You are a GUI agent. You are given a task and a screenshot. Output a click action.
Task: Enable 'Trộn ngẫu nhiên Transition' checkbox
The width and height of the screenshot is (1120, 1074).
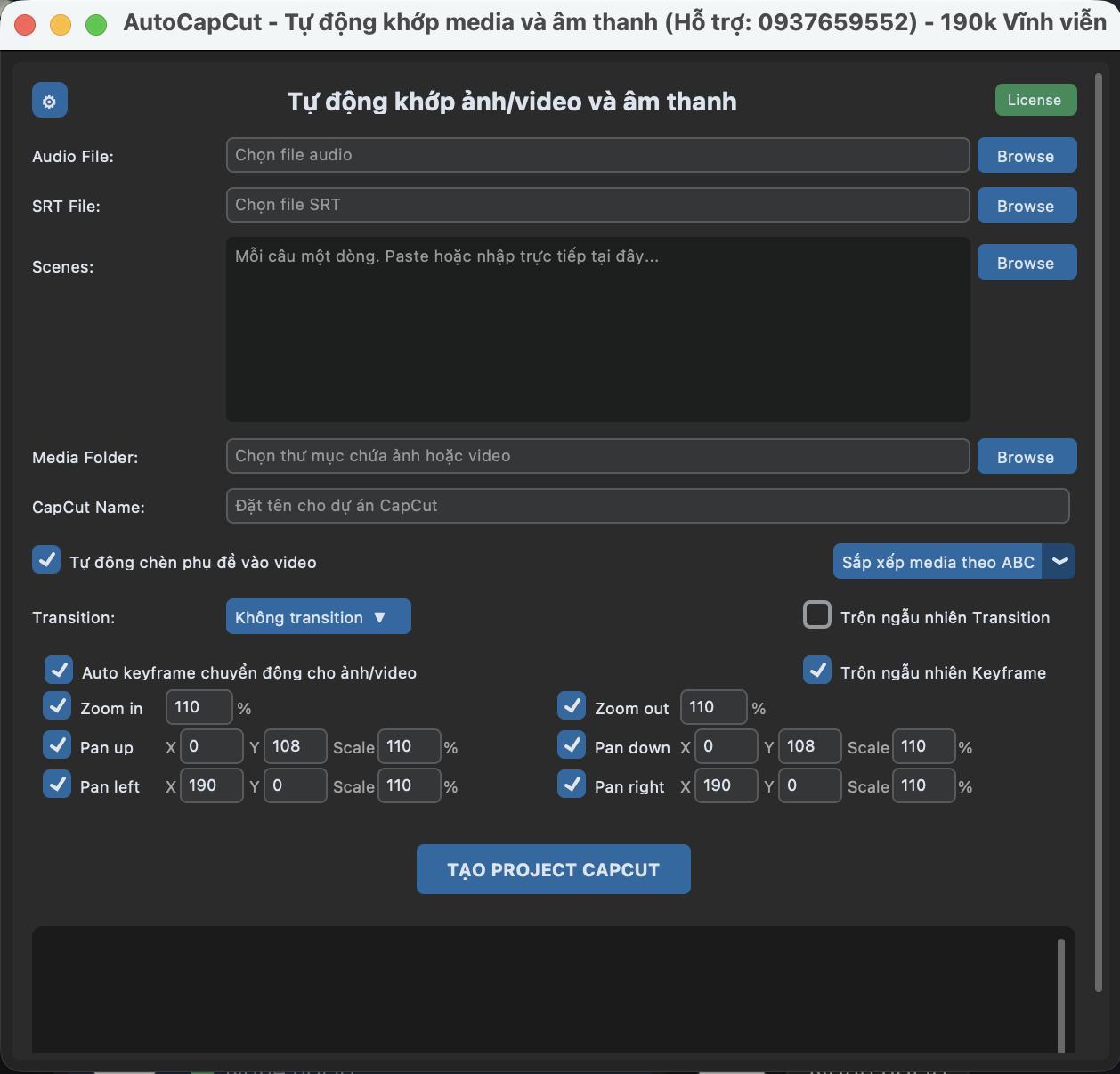tap(816, 615)
